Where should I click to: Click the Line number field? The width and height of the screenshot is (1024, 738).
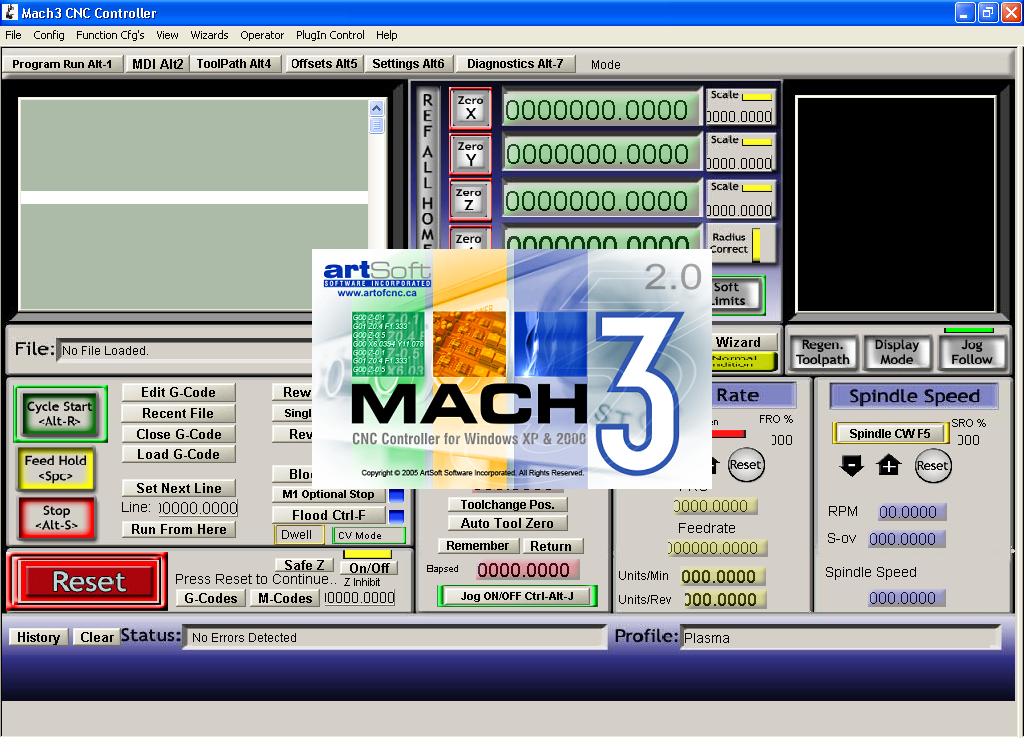click(x=199, y=508)
